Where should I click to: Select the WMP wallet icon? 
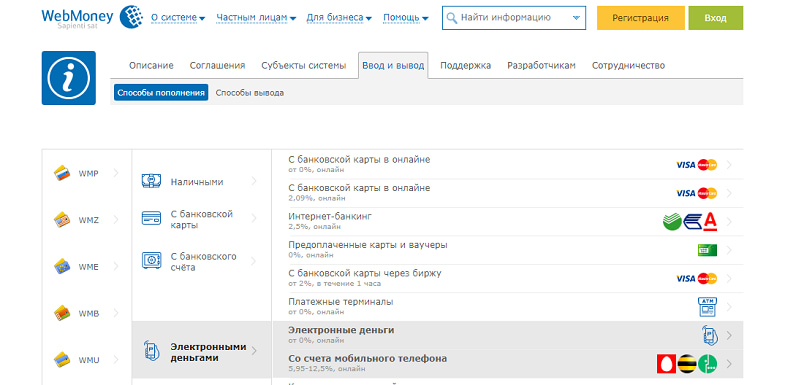pyautogui.click(x=62, y=173)
